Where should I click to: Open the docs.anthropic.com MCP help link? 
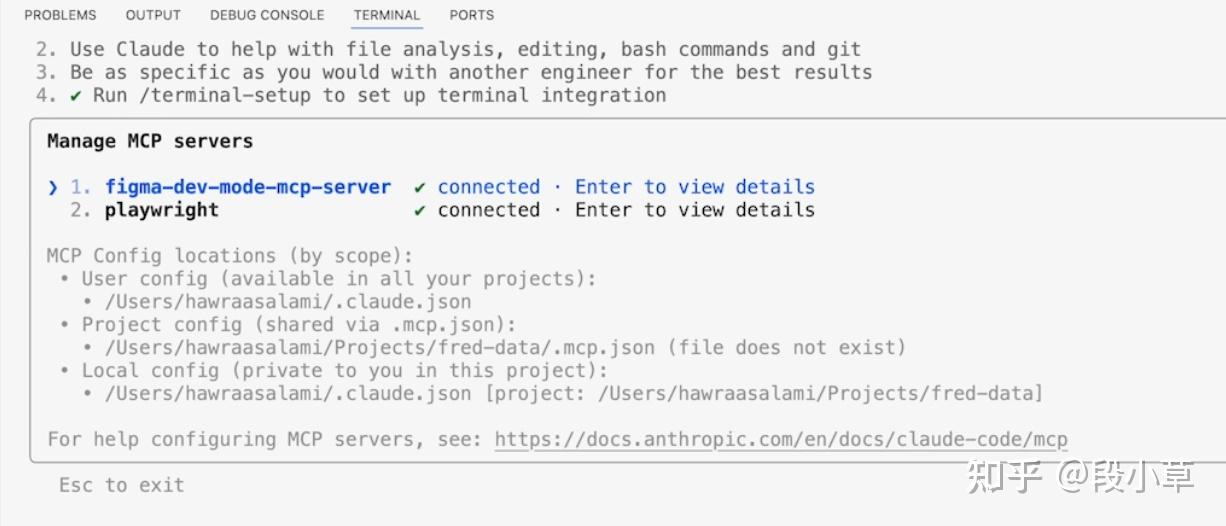781,439
